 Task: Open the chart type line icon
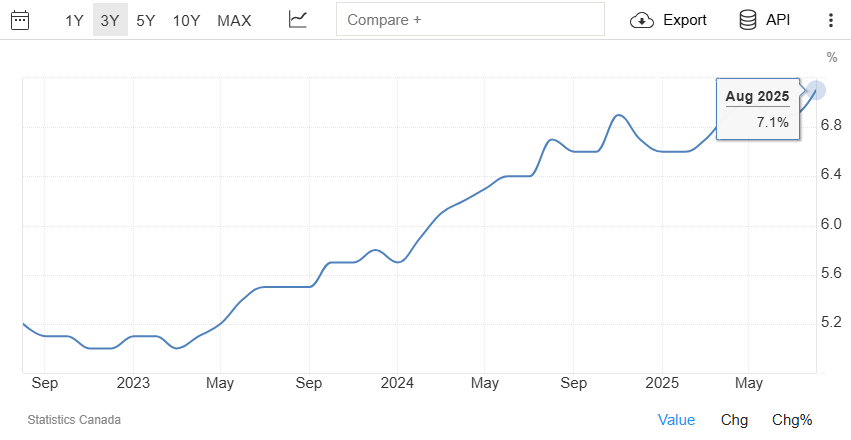[298, 20]
